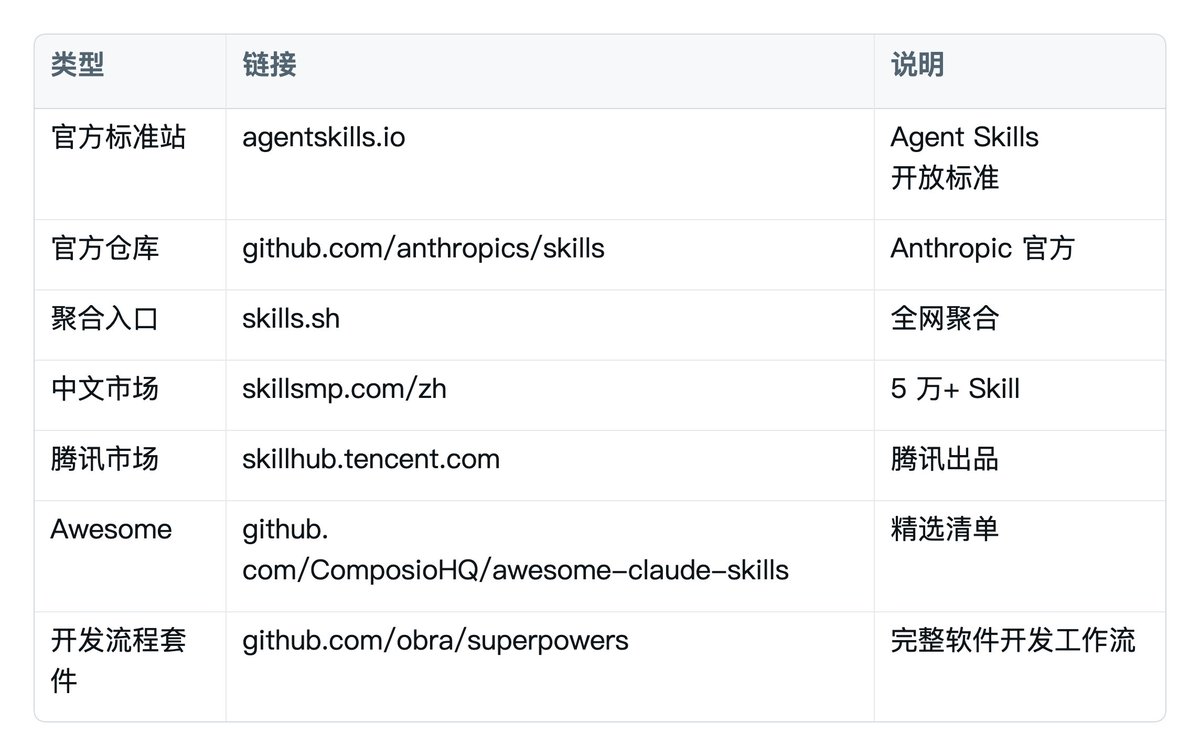Select the 腾讯市场 cell
The height and width of the screenshot is (756, 1200).
pos(104,459)
